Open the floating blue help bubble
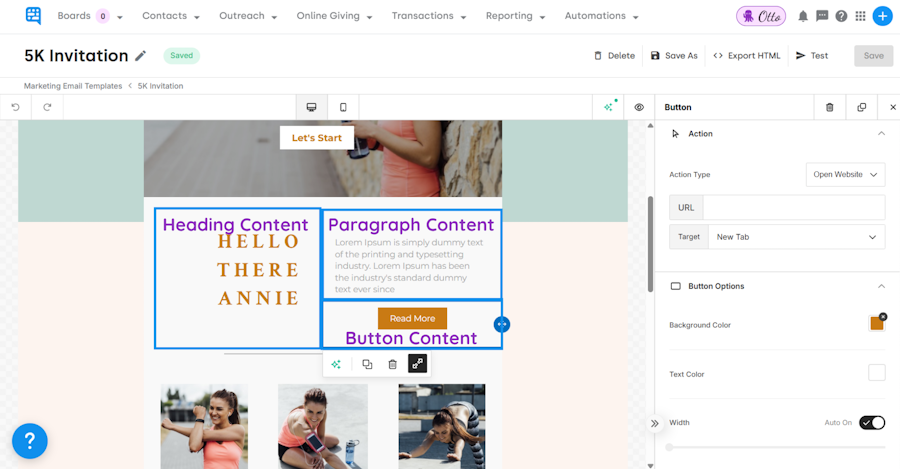The image size is (900, 469). tap(30, 441)
